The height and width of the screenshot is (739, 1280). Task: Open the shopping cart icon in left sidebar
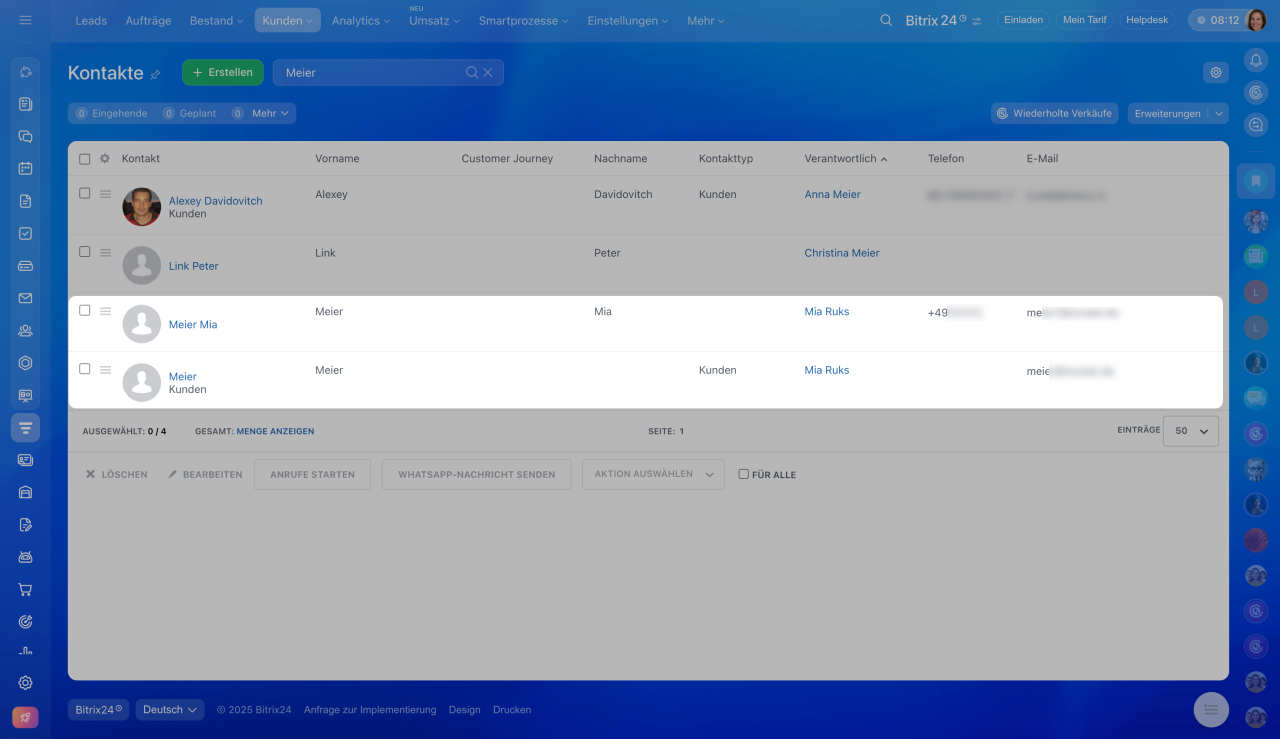click(x=26, y=589)
